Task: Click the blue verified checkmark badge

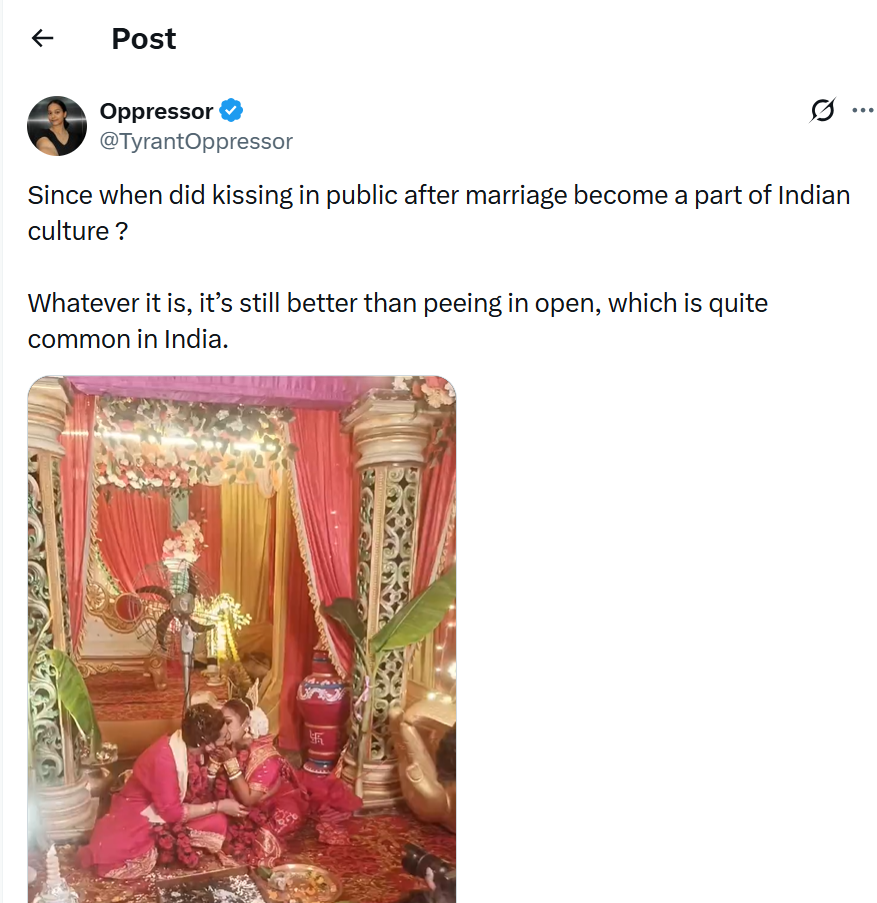Action: 232,111
